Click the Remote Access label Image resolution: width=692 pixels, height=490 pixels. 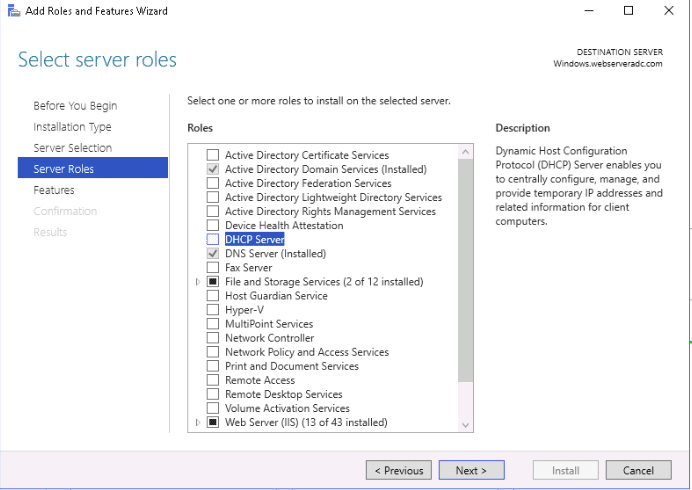pyautogui.click(x=260, y=380)
